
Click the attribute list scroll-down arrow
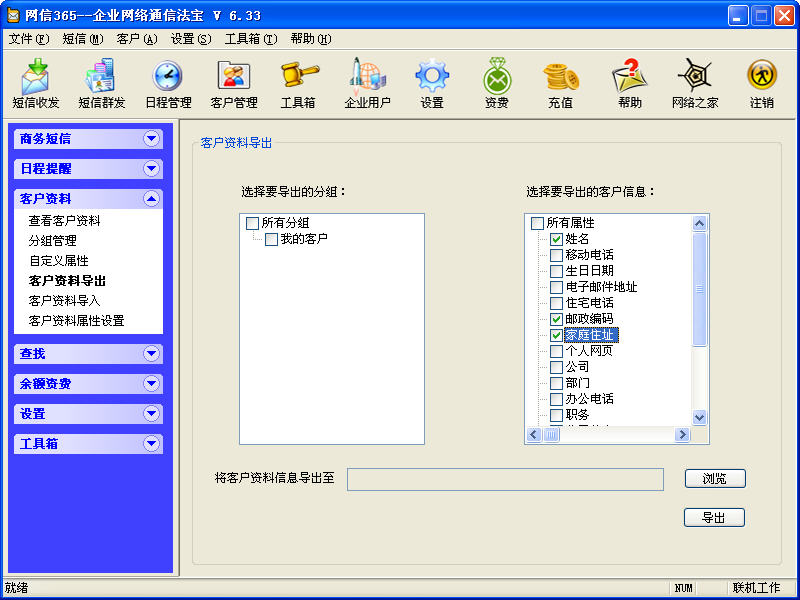[699, 417]
